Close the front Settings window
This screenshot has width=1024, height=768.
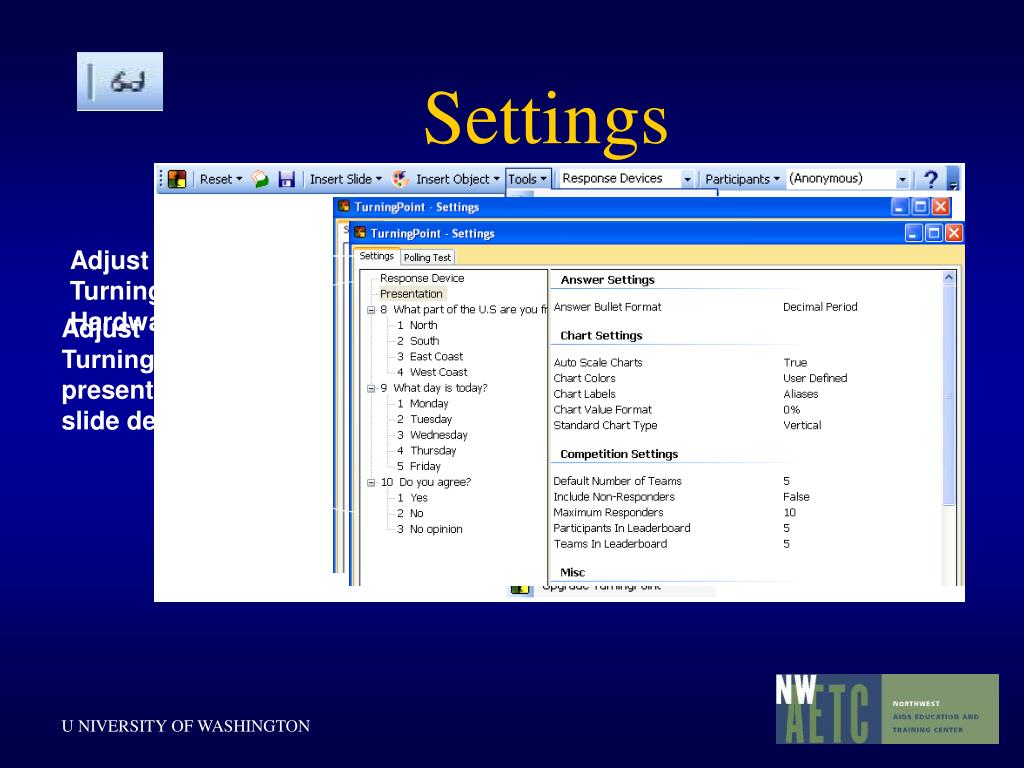(x=953, y=233)
